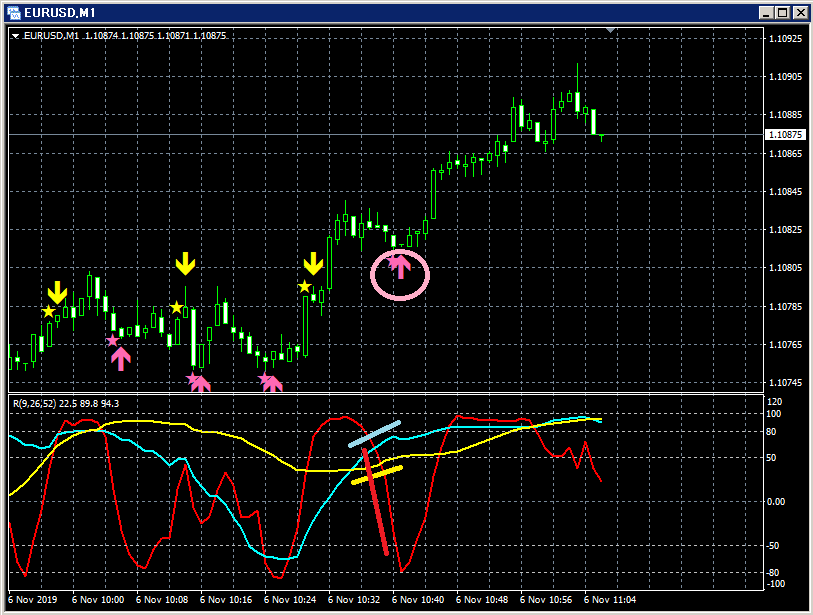
Task: Select the yellow down arrow near 10:12
Action: click(x=185, y=263)
